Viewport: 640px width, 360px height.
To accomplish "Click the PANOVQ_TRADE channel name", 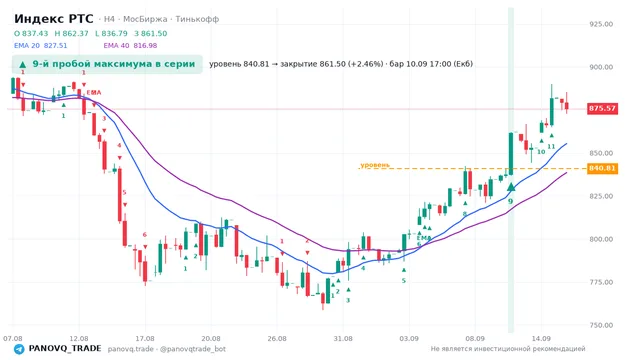I will (x=65, y=349).
